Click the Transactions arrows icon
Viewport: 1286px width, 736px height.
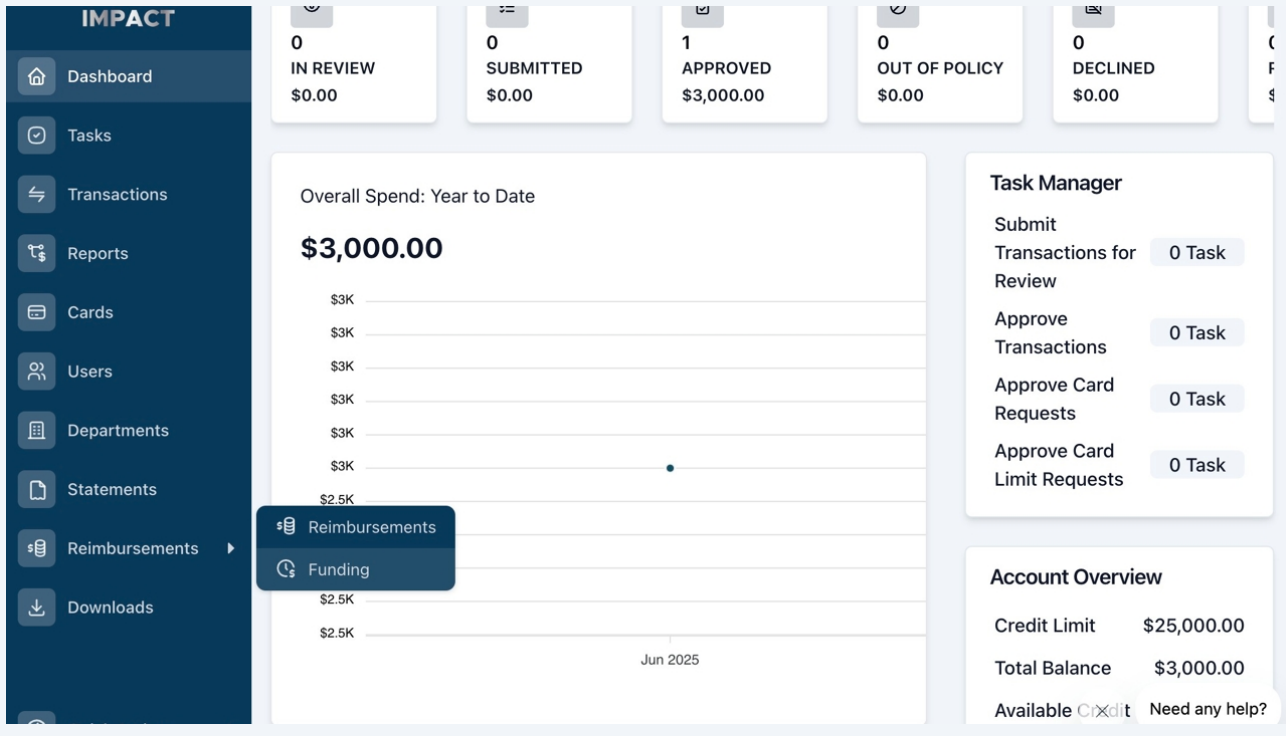[37, 194]
